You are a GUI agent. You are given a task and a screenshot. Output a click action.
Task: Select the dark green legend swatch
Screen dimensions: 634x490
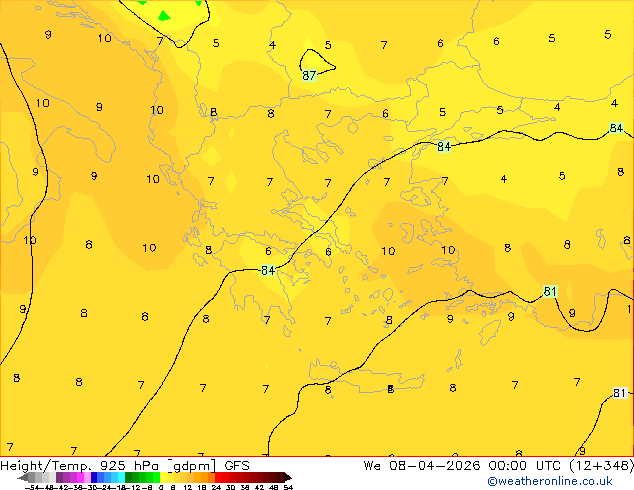click(129, 477)
